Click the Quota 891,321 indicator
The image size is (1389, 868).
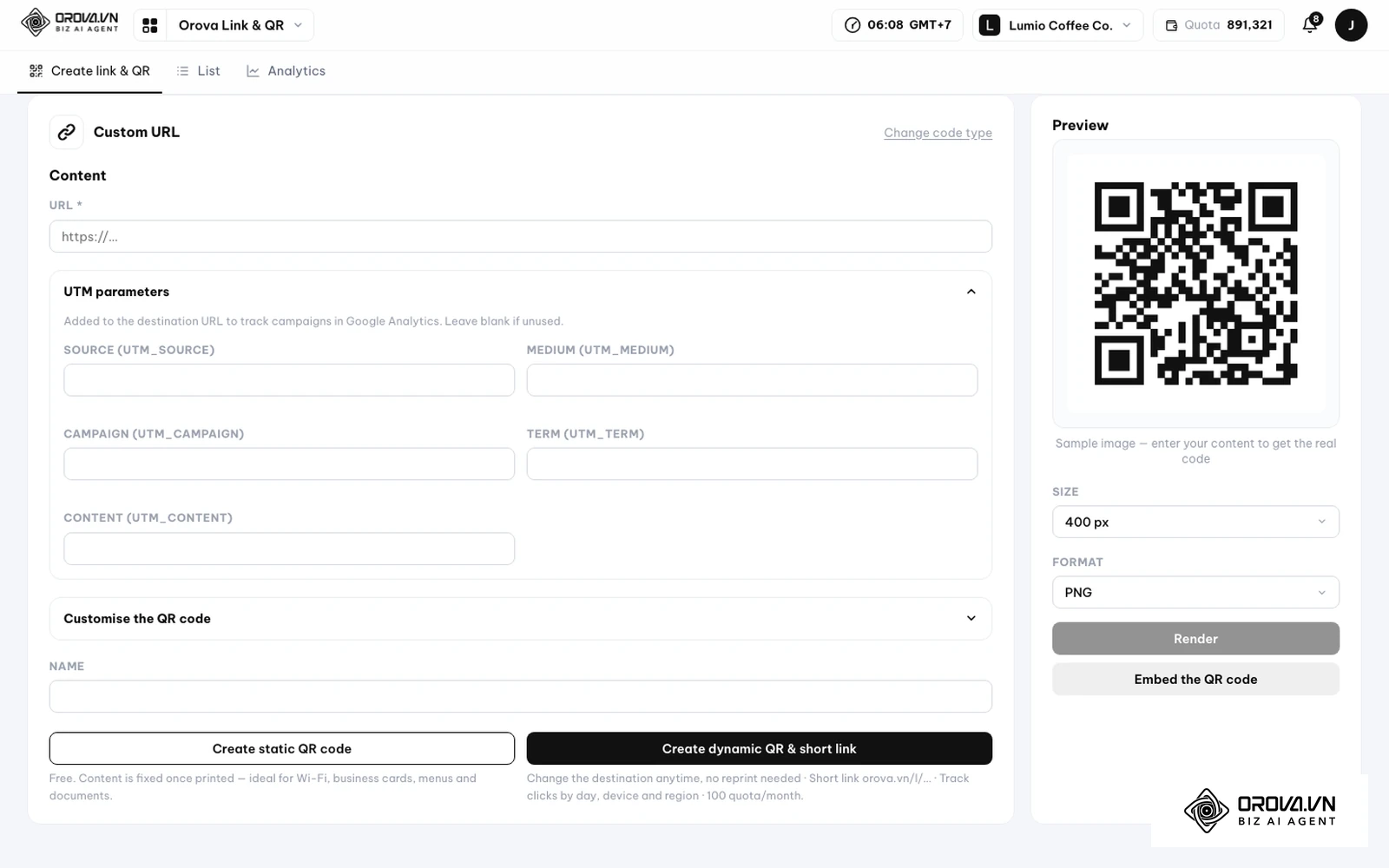[x=1218, y=25]
